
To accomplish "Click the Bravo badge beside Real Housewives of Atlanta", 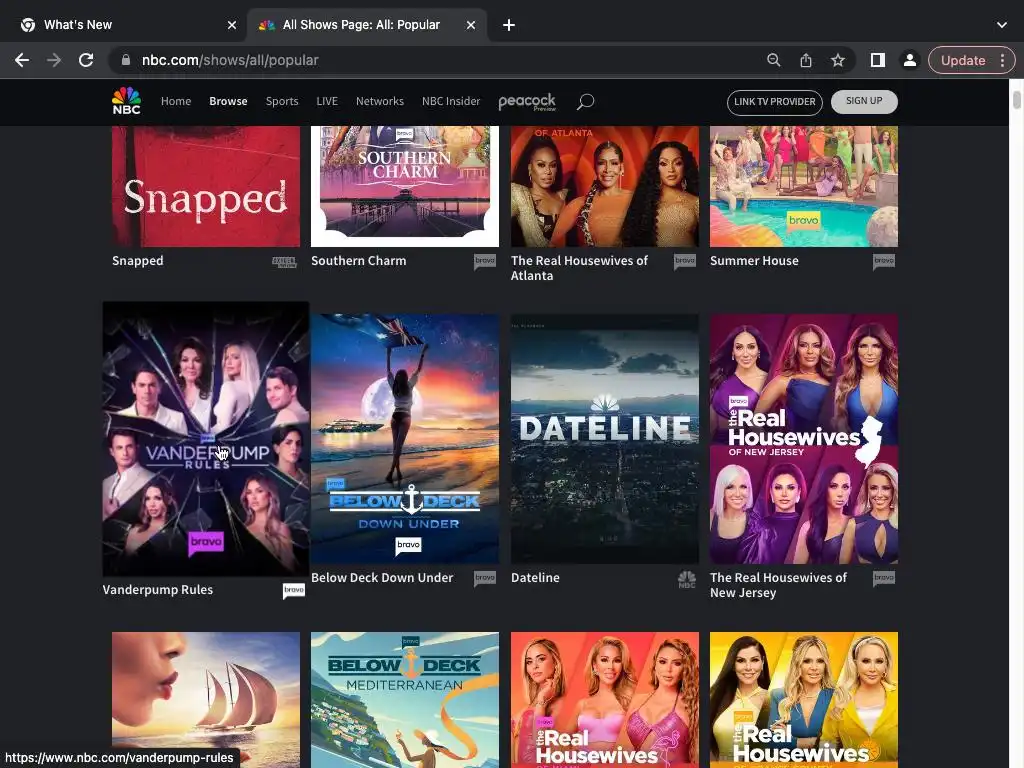I will pos(684,261).
